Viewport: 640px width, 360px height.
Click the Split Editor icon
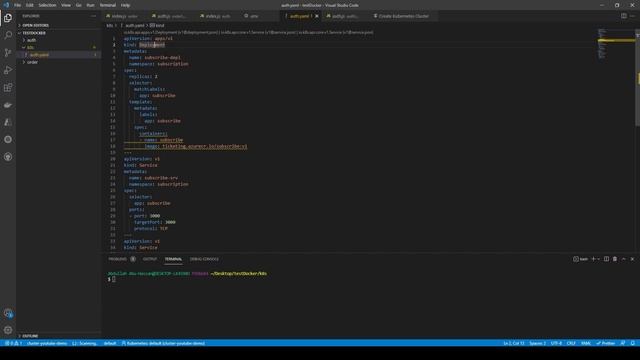[624, 16]
